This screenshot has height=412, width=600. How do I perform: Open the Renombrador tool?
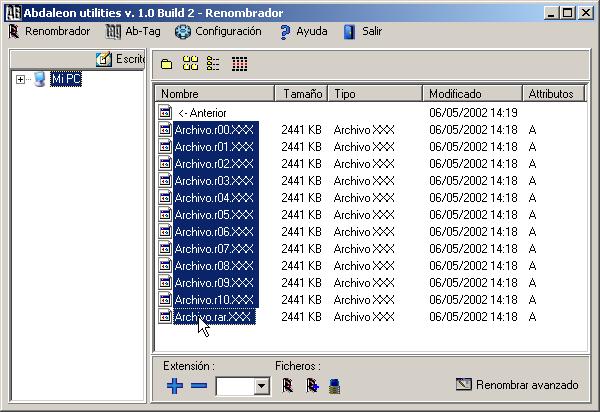coord(50,31)
